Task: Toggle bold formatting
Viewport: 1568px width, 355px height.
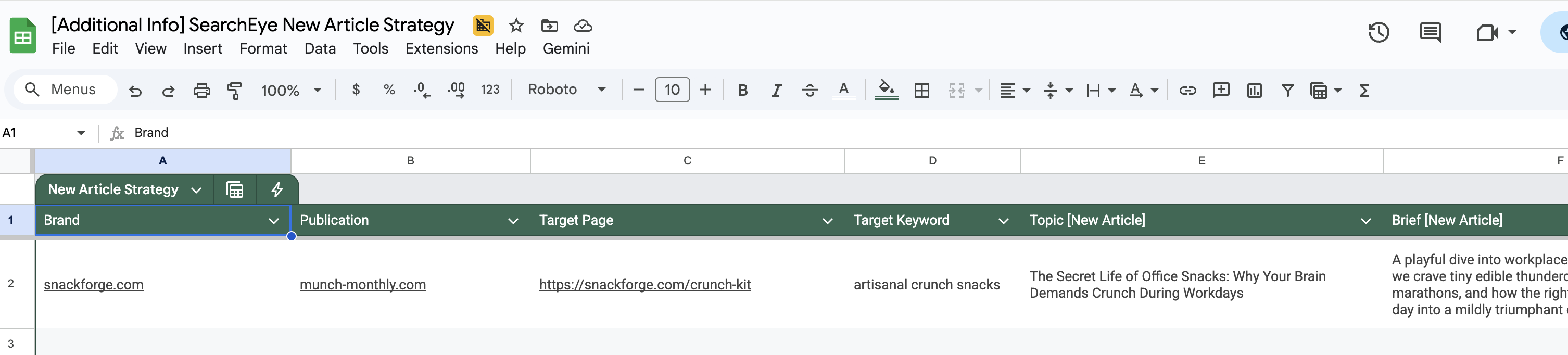Action: click(x=742, y=90)
